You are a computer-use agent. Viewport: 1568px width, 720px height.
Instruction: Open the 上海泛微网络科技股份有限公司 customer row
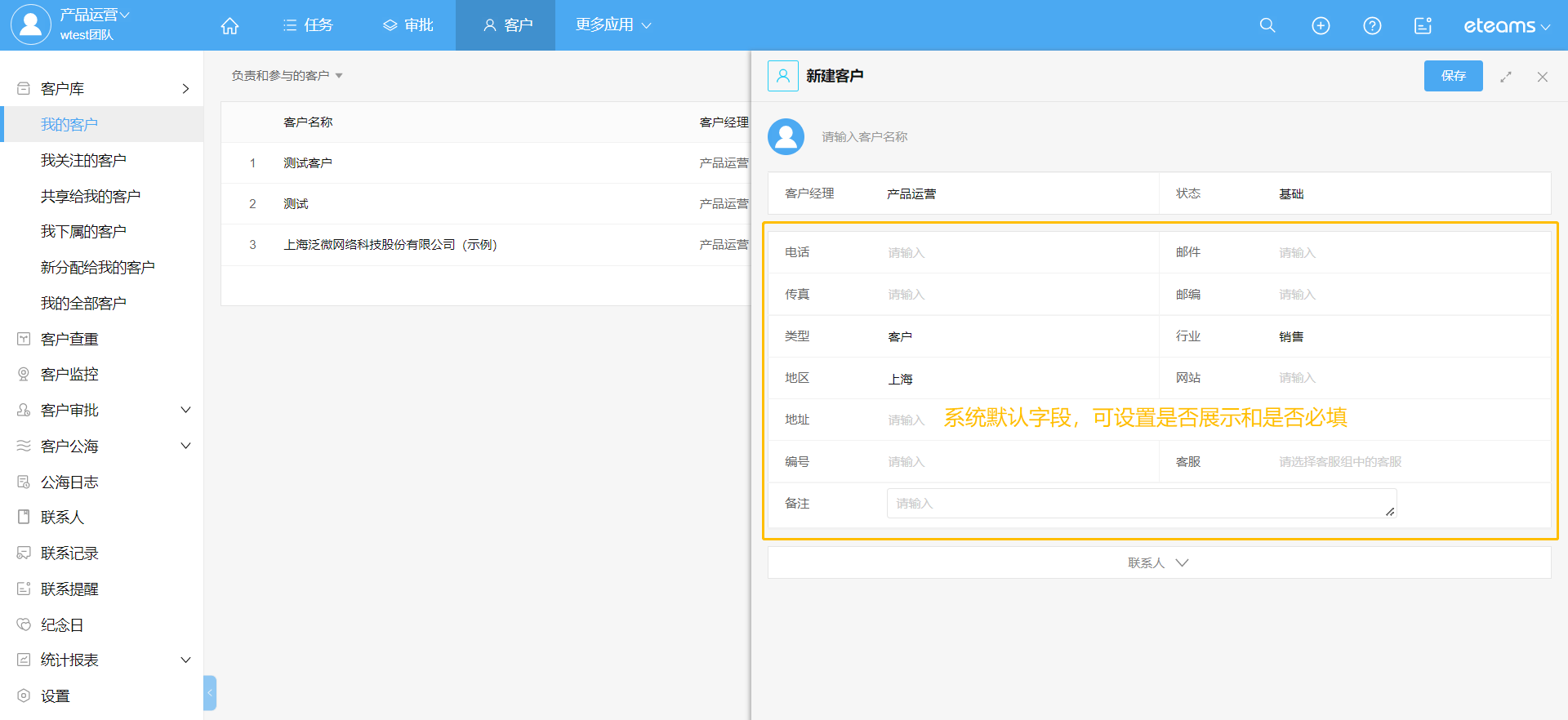[390, 245]
